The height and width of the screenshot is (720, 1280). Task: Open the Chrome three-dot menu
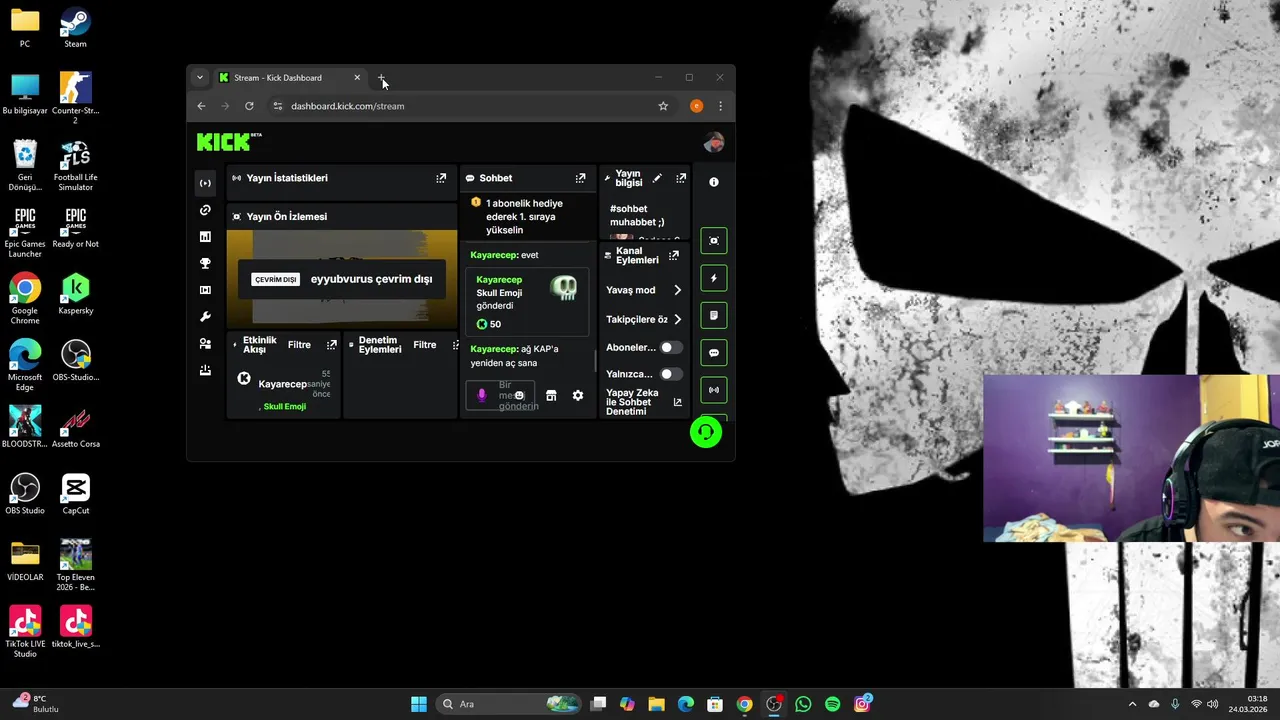pyautogui.click(x=720, y=106)
